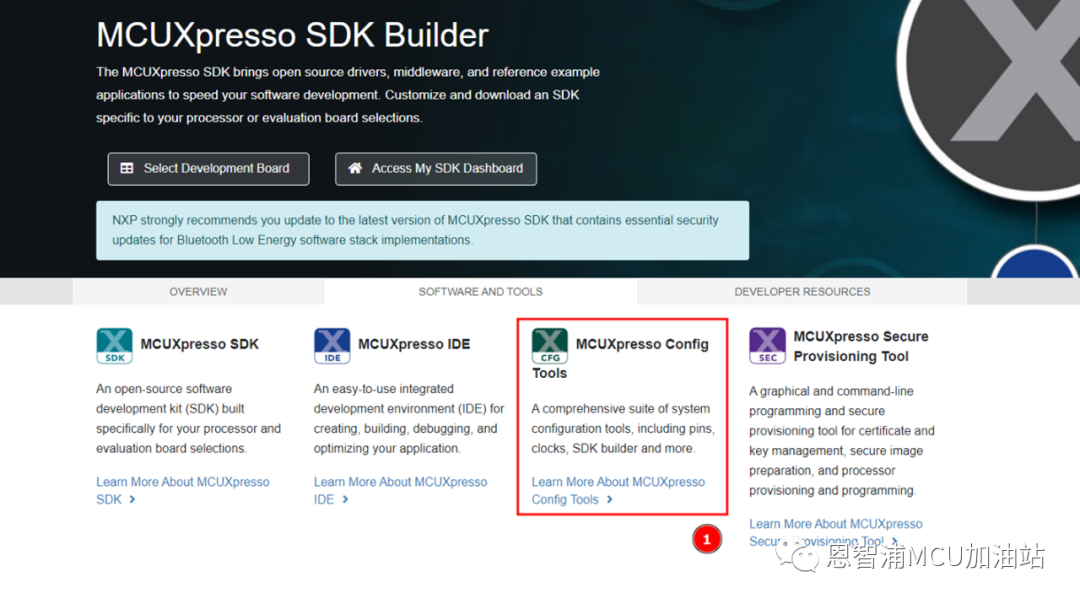Click the MCUXpresso SDK product icon
This screenshot has width=1080, height=604.
coord(114,346)
